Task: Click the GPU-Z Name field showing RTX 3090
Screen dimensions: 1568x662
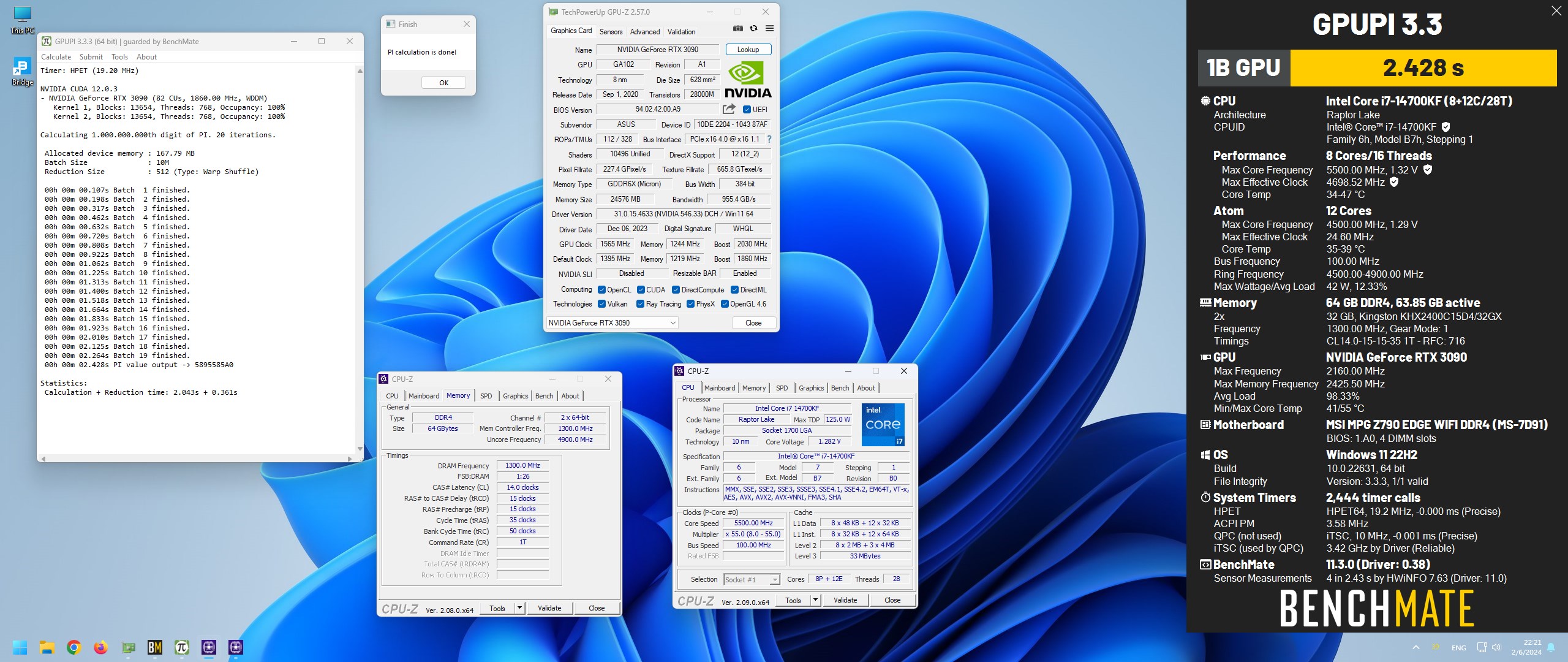Action: [658, 50]
